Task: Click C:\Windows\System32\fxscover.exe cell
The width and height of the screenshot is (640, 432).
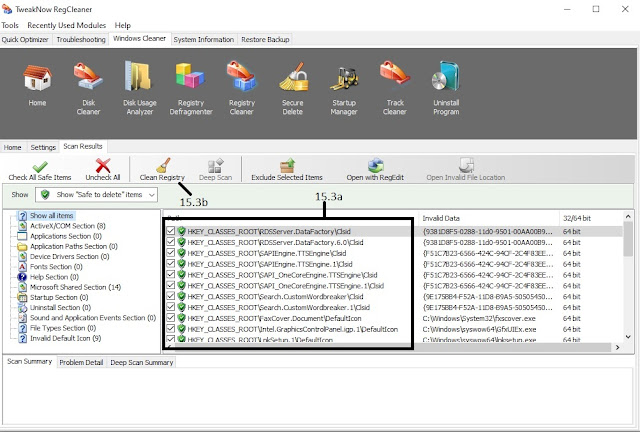Action: [x=479, y=318]
